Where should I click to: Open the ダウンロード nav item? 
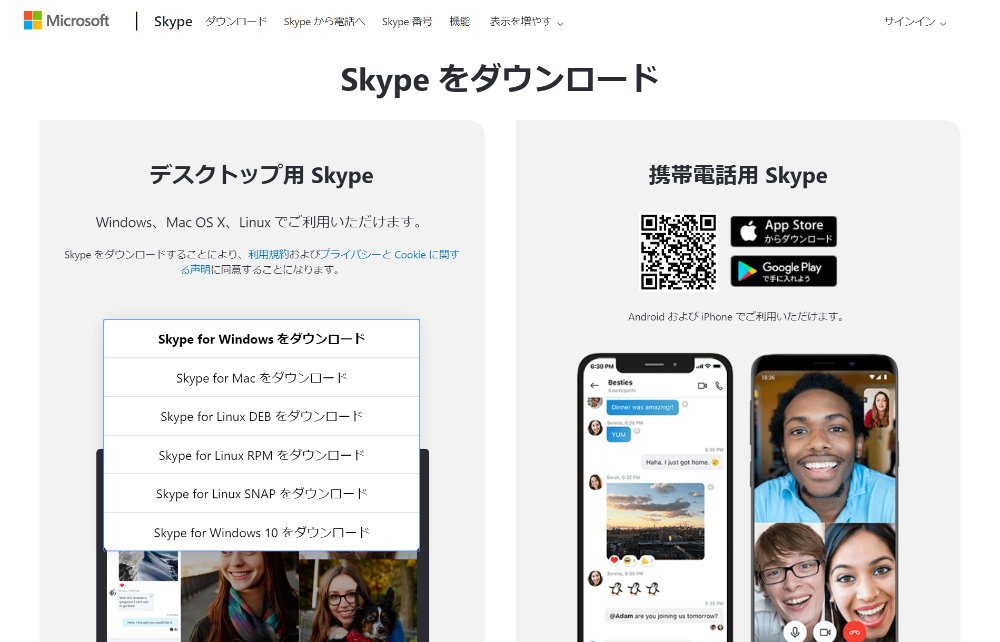[236, 21]
